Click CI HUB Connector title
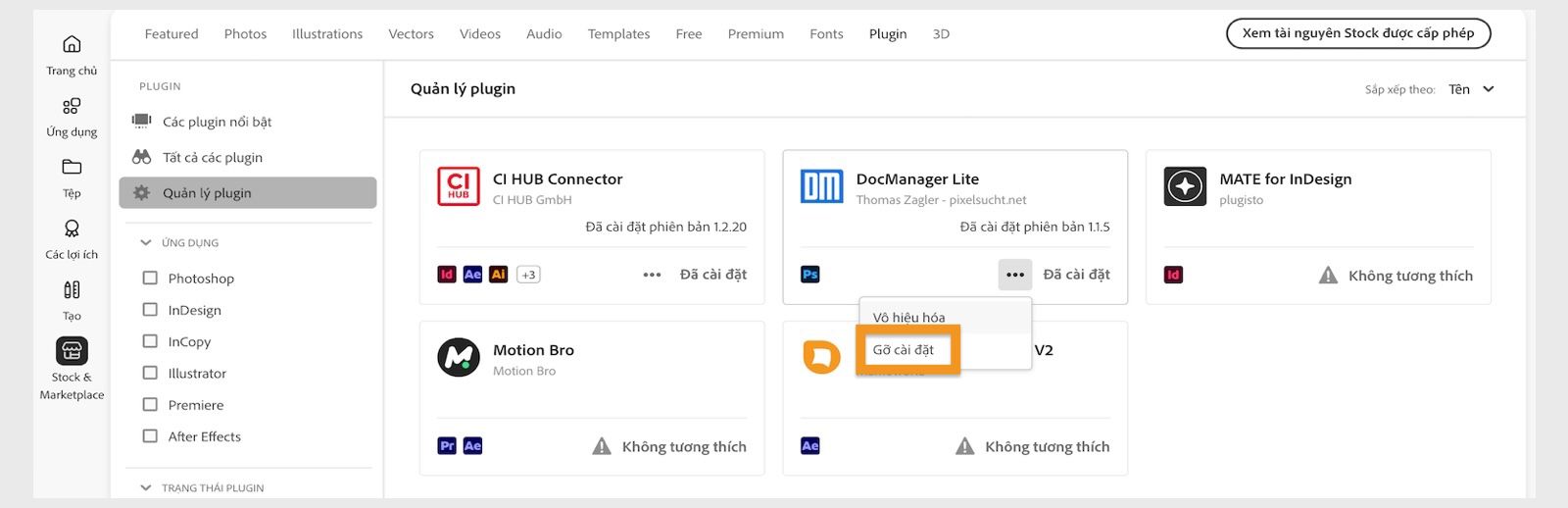Viewport: 1568px width, 508px height. point(558,178)
